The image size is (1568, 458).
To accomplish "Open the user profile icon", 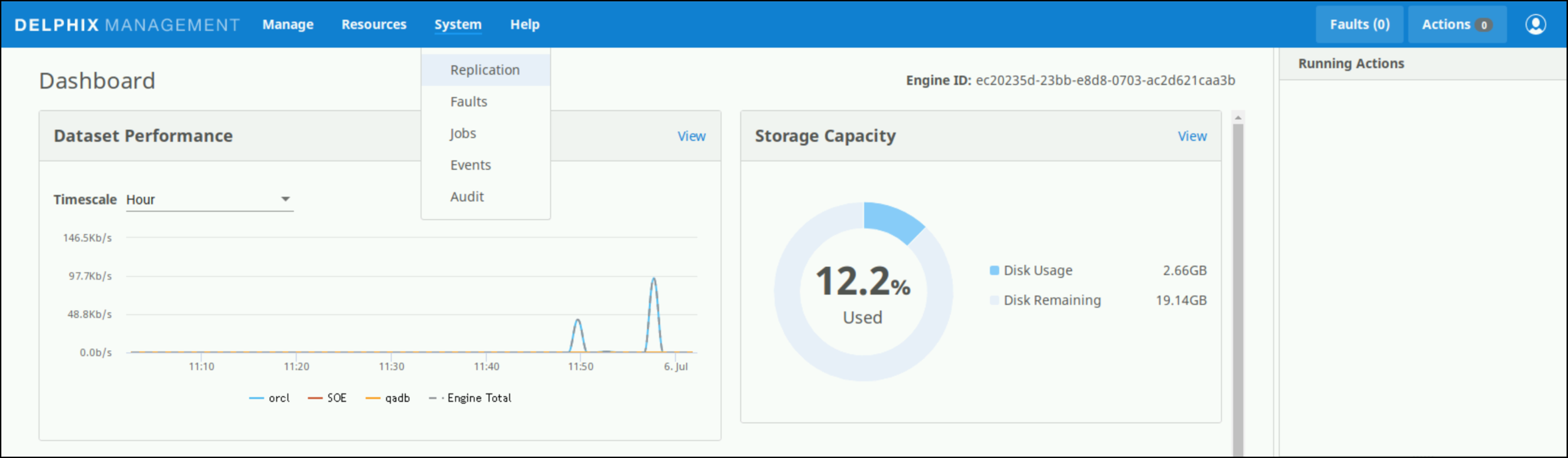I will tap(1535, 25).
